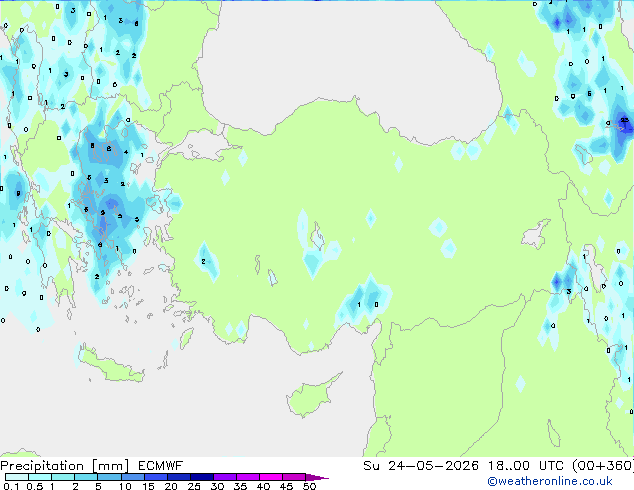Click the "10" legend scale label
This screenshot has height=490, width=634.
click(x=125, y=486)
